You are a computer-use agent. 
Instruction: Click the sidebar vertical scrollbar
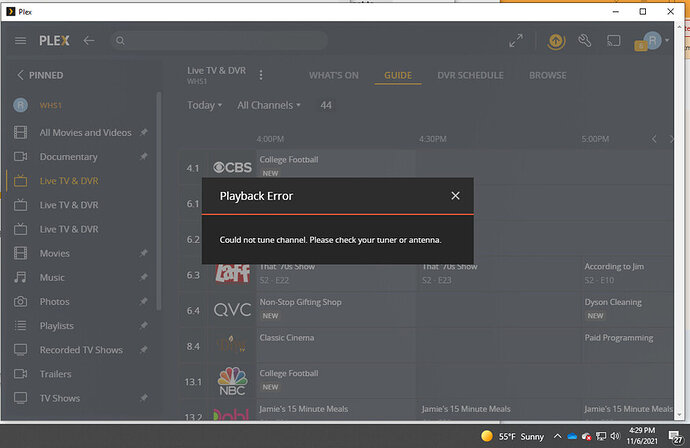159,201
